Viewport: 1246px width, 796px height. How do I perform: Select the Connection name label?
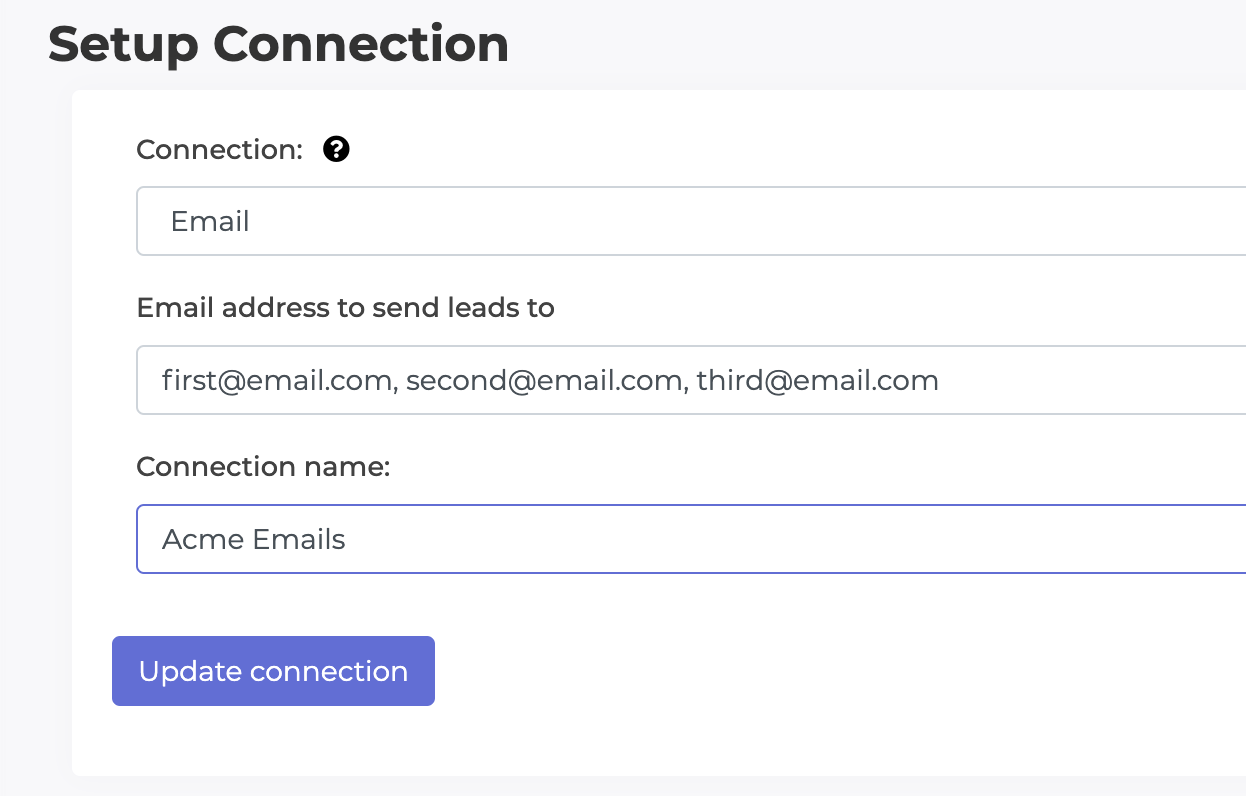(263, 466)
